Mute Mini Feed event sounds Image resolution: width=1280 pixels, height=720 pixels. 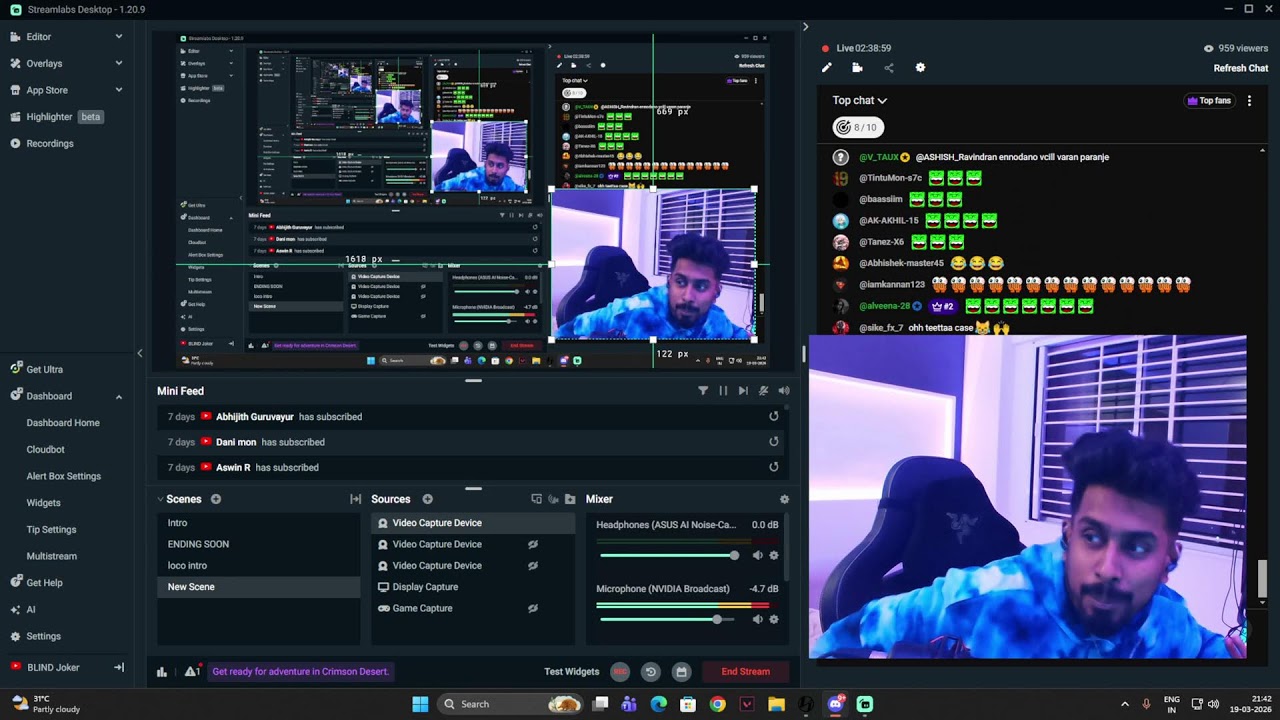(x=763, y=391)
